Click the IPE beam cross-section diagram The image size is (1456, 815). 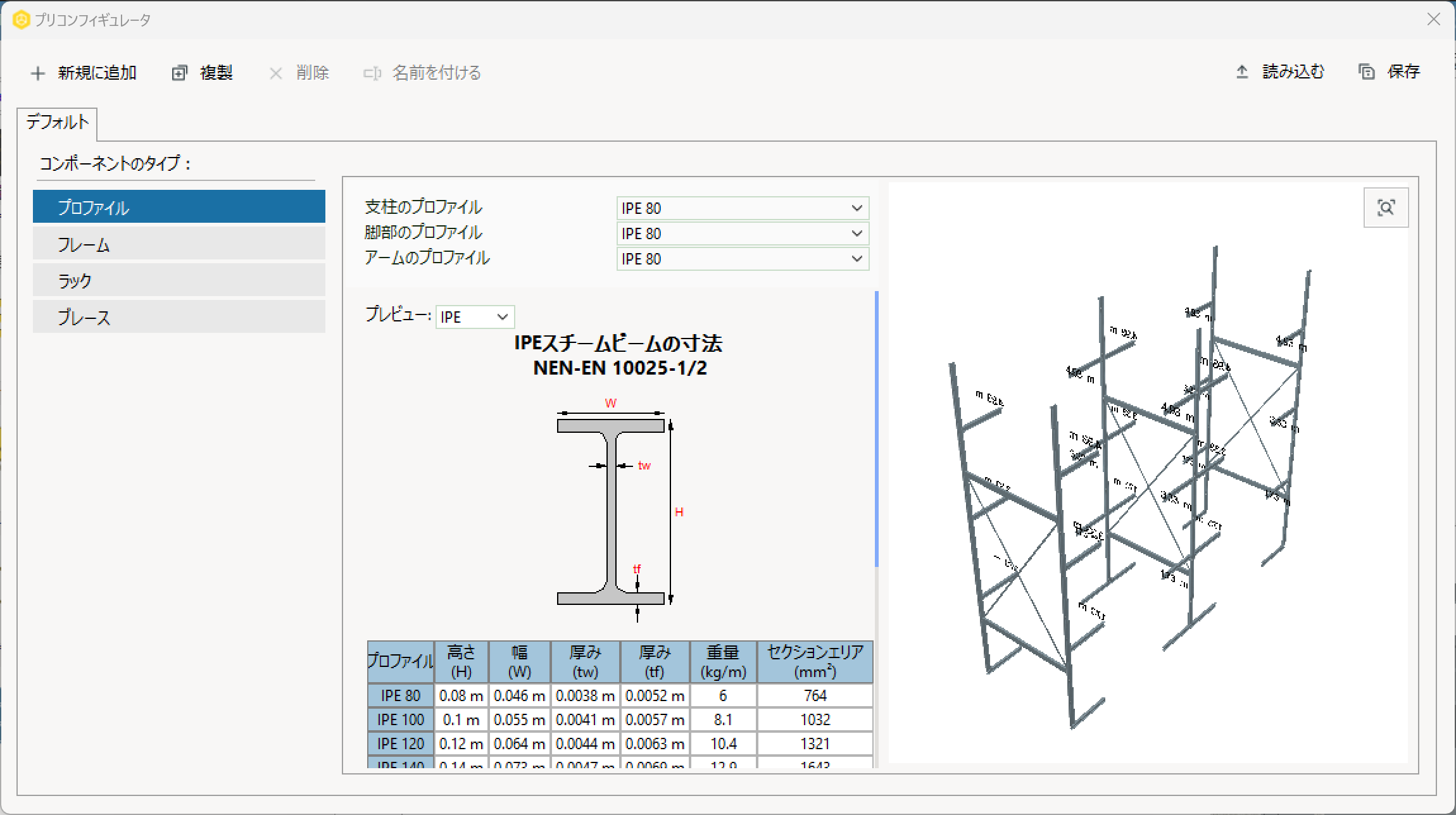pyautogui.click(x=620, y=510)
